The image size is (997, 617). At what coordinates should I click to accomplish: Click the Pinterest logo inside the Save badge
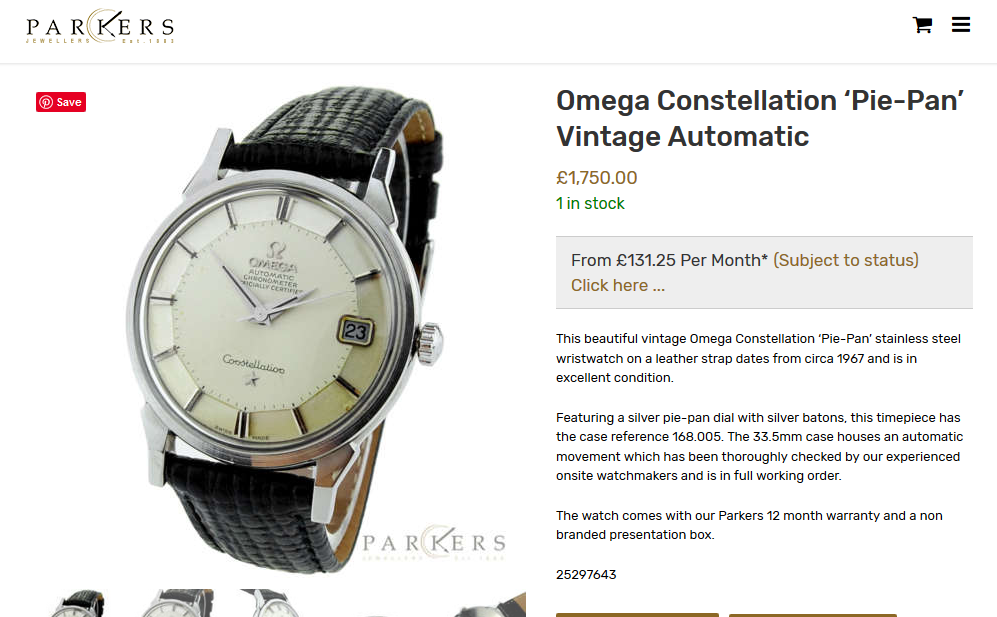pyautogui.click(x=46, y=102)
